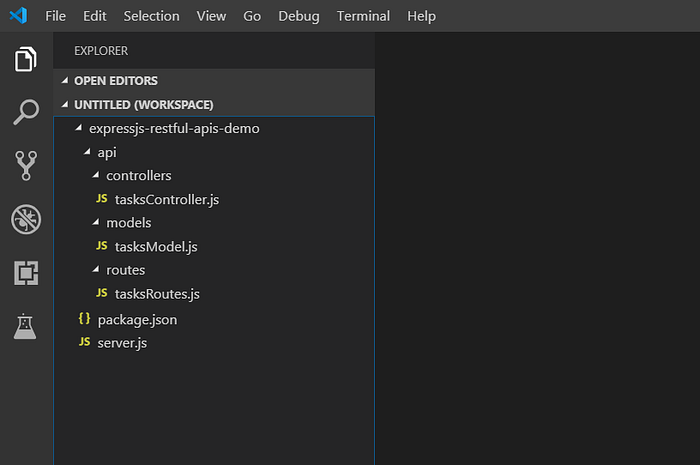Open the Search view icon
Viewport: 700px width, 465px height.
point(26,112)
